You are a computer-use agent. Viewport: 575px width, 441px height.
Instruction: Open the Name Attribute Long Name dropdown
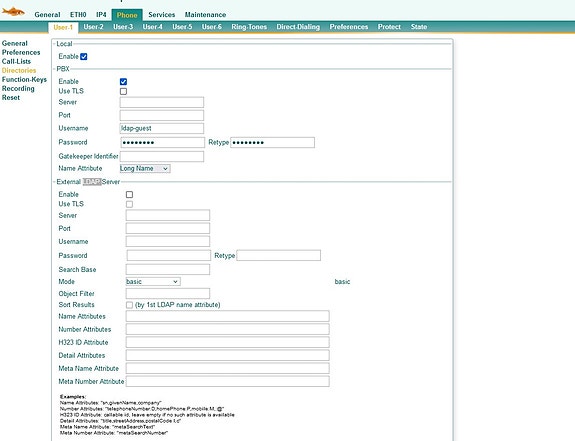[x=145, y=169]
